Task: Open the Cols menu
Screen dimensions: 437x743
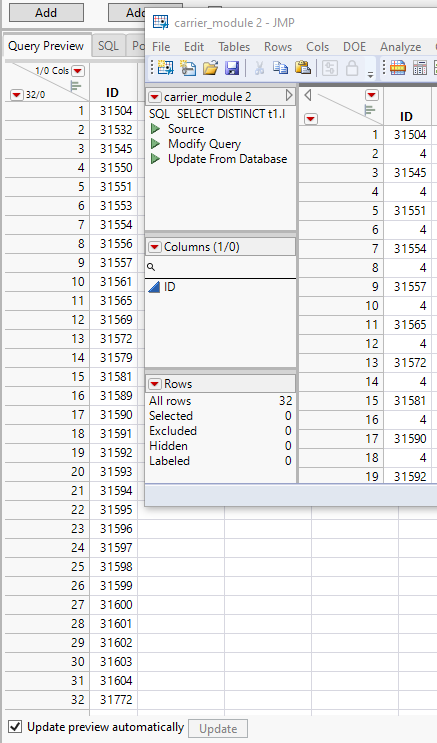Action: pyautogui.click(x=317, y=46)
